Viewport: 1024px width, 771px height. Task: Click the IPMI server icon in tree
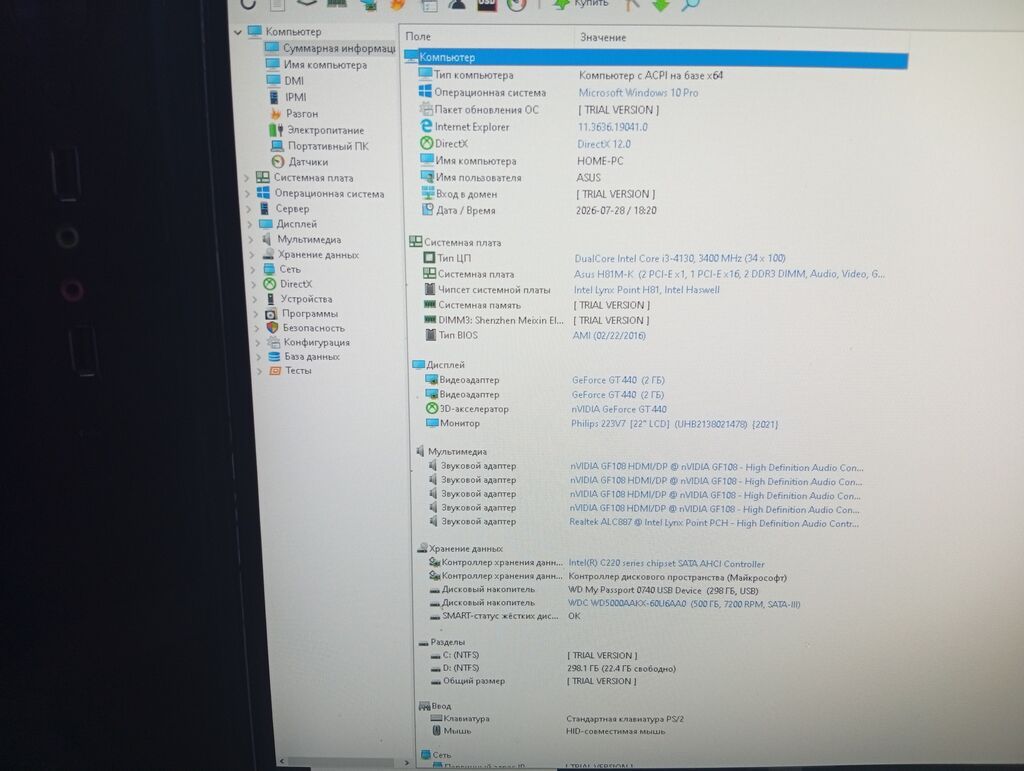(x=274, y=97)
